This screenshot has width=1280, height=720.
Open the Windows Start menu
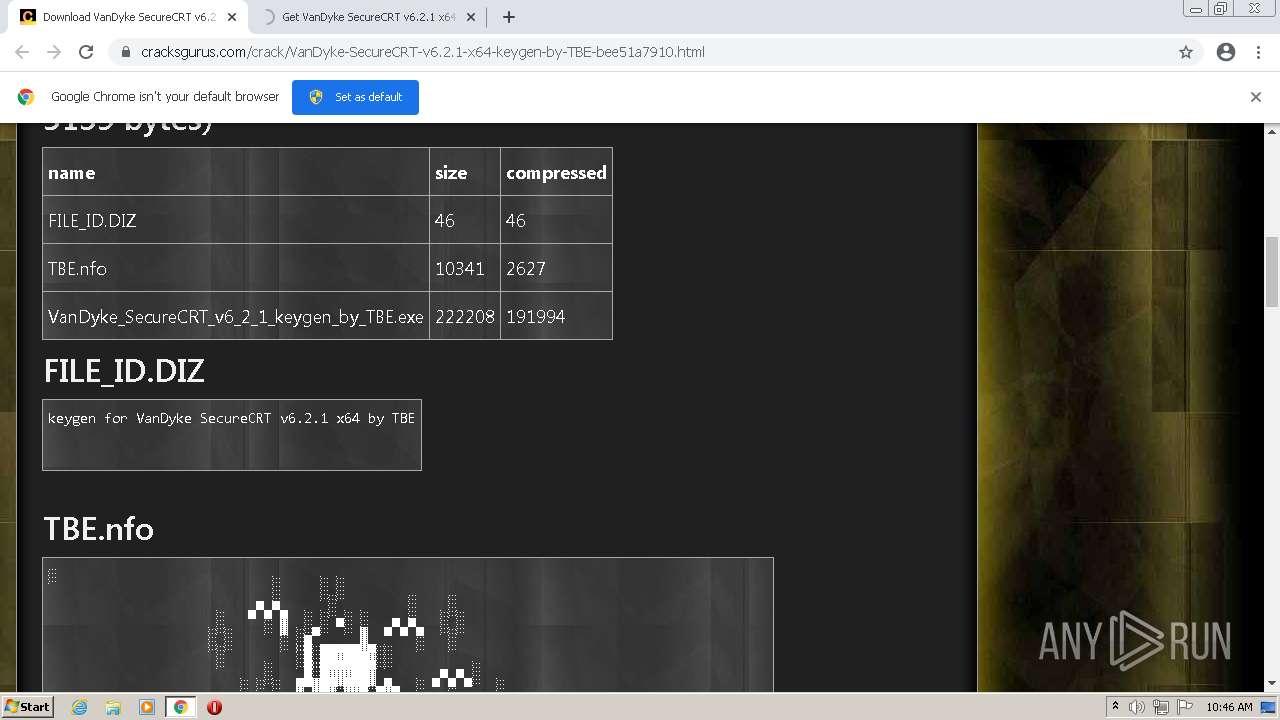27,706
